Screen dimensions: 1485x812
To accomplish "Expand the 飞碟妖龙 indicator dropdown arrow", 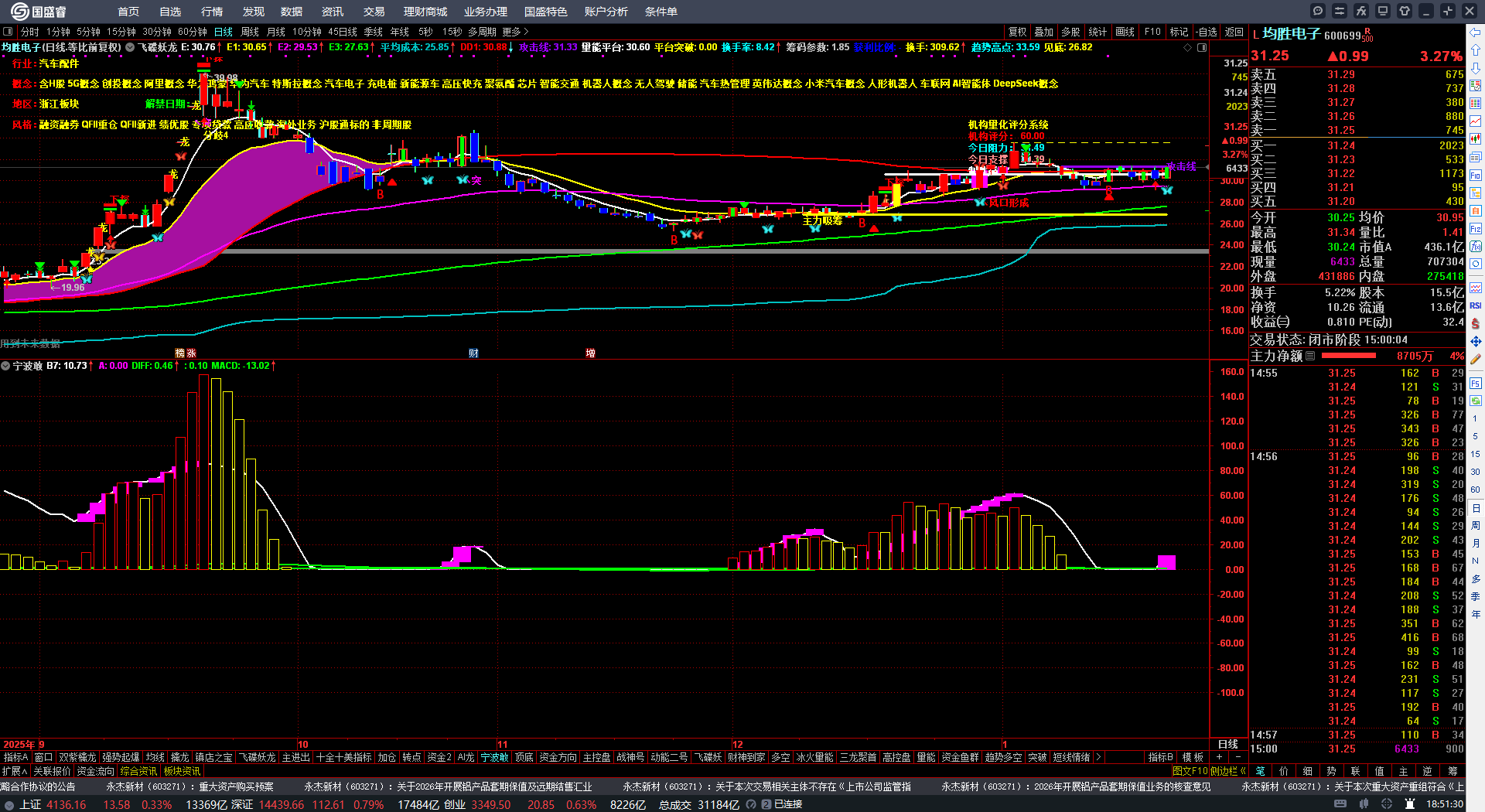I will [x=131, y=47].
